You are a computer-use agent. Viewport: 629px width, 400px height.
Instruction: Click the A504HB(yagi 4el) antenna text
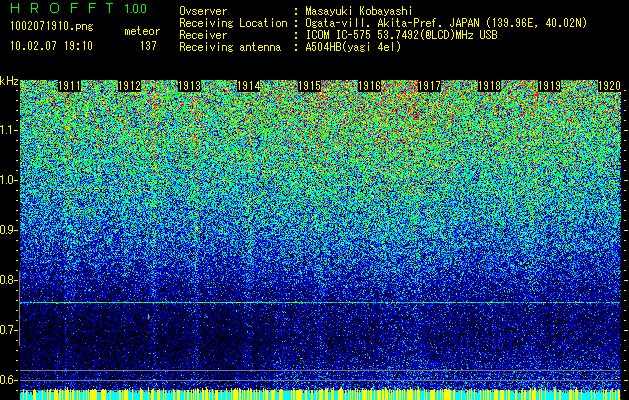click(353, 47)
